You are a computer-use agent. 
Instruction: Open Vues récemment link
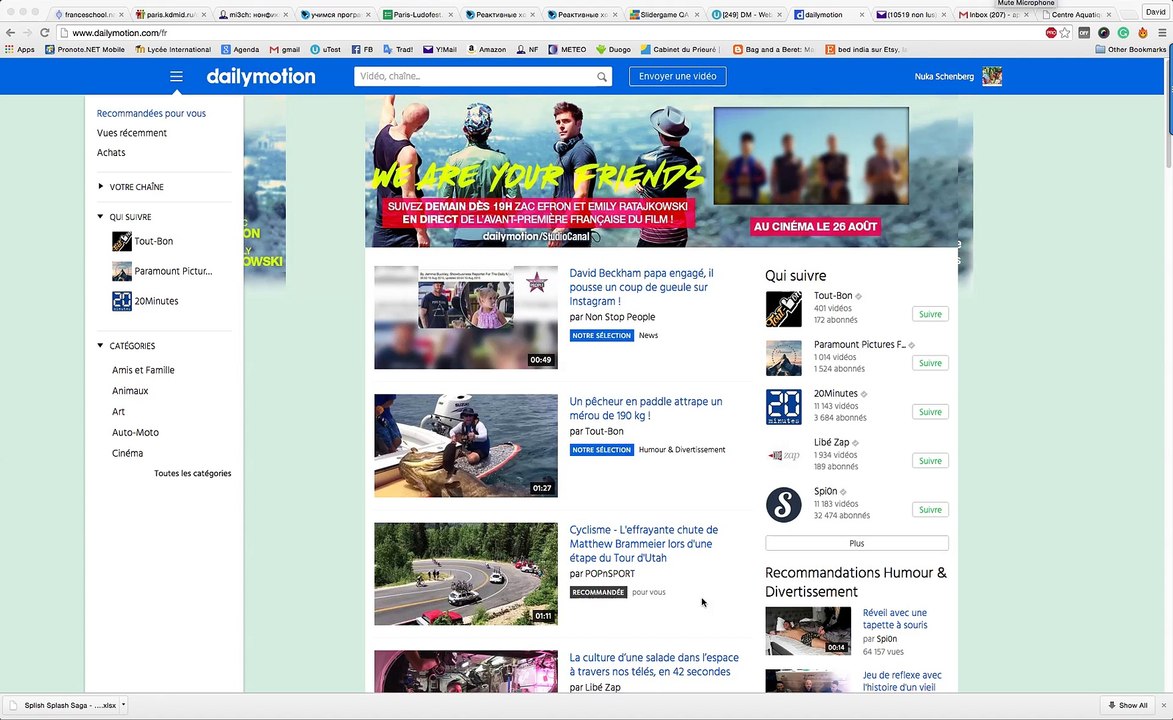click(x=132, y=132)
